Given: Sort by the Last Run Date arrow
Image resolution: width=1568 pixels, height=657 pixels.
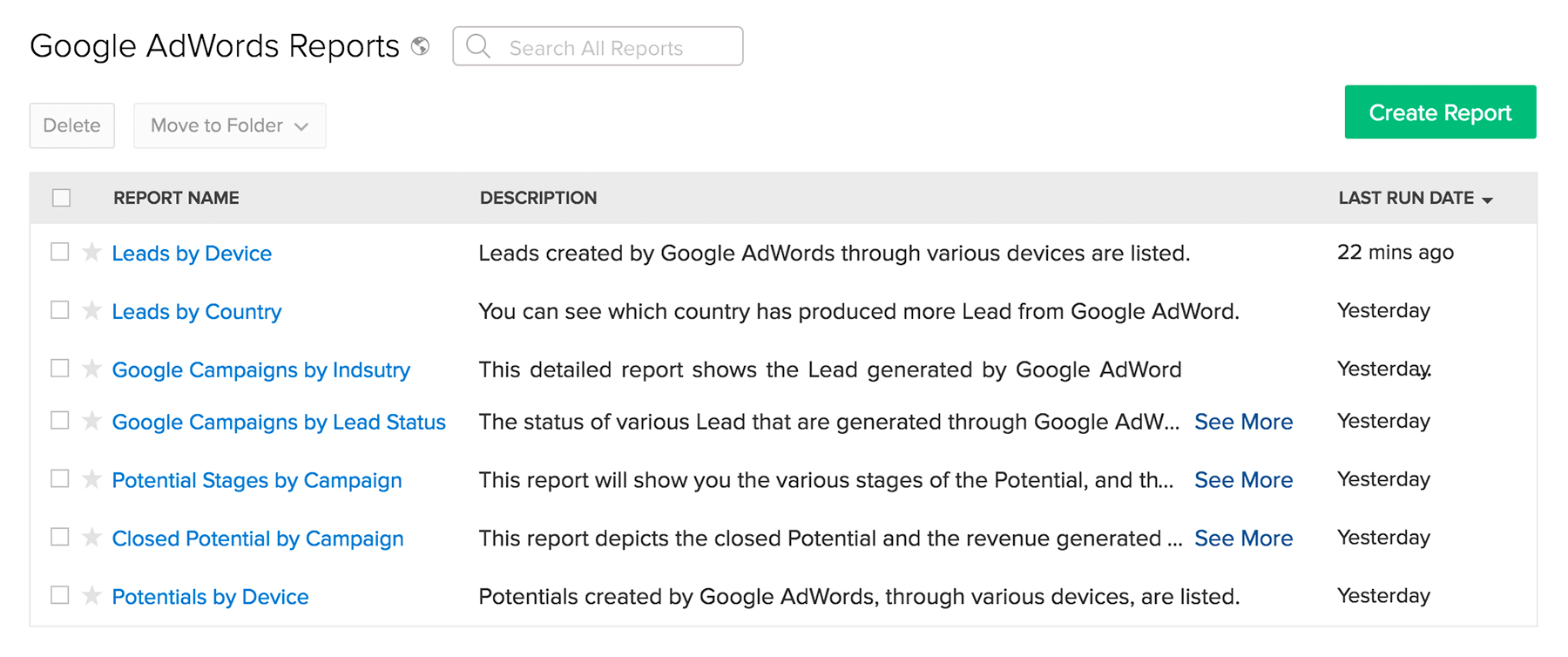Looking at the screenshot, I should [x=1487, y=200].
